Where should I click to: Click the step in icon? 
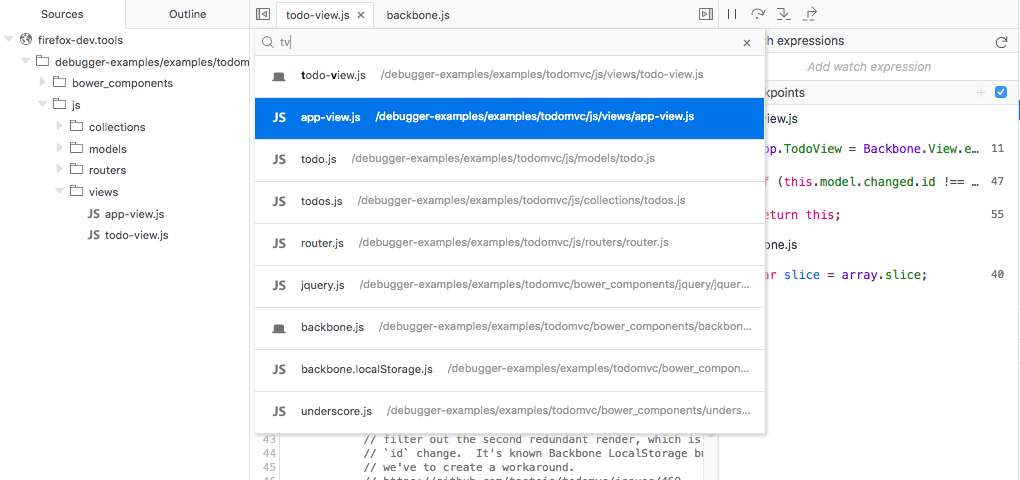click(784, 14)
